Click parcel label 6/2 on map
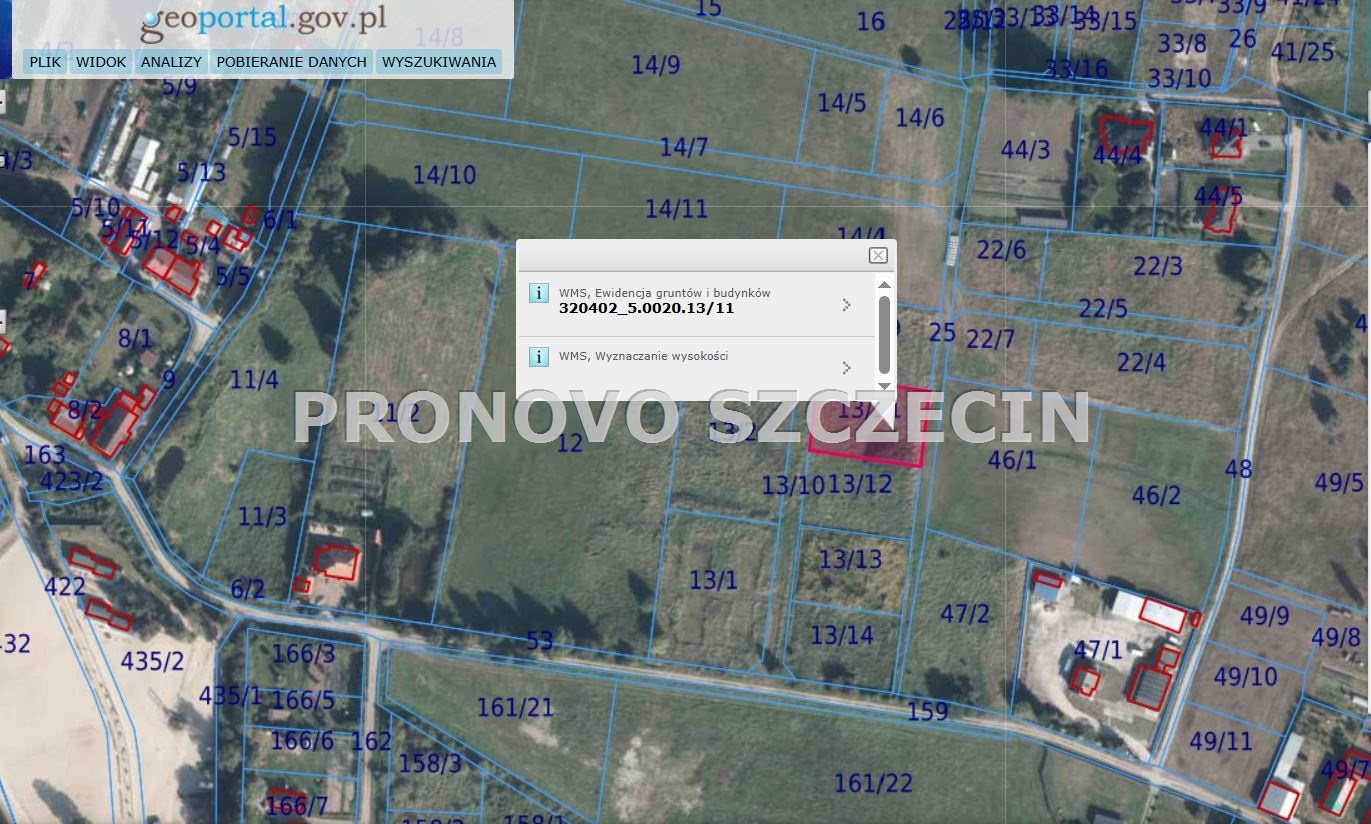Screen dimensions: 1371x824 point(248,590)
